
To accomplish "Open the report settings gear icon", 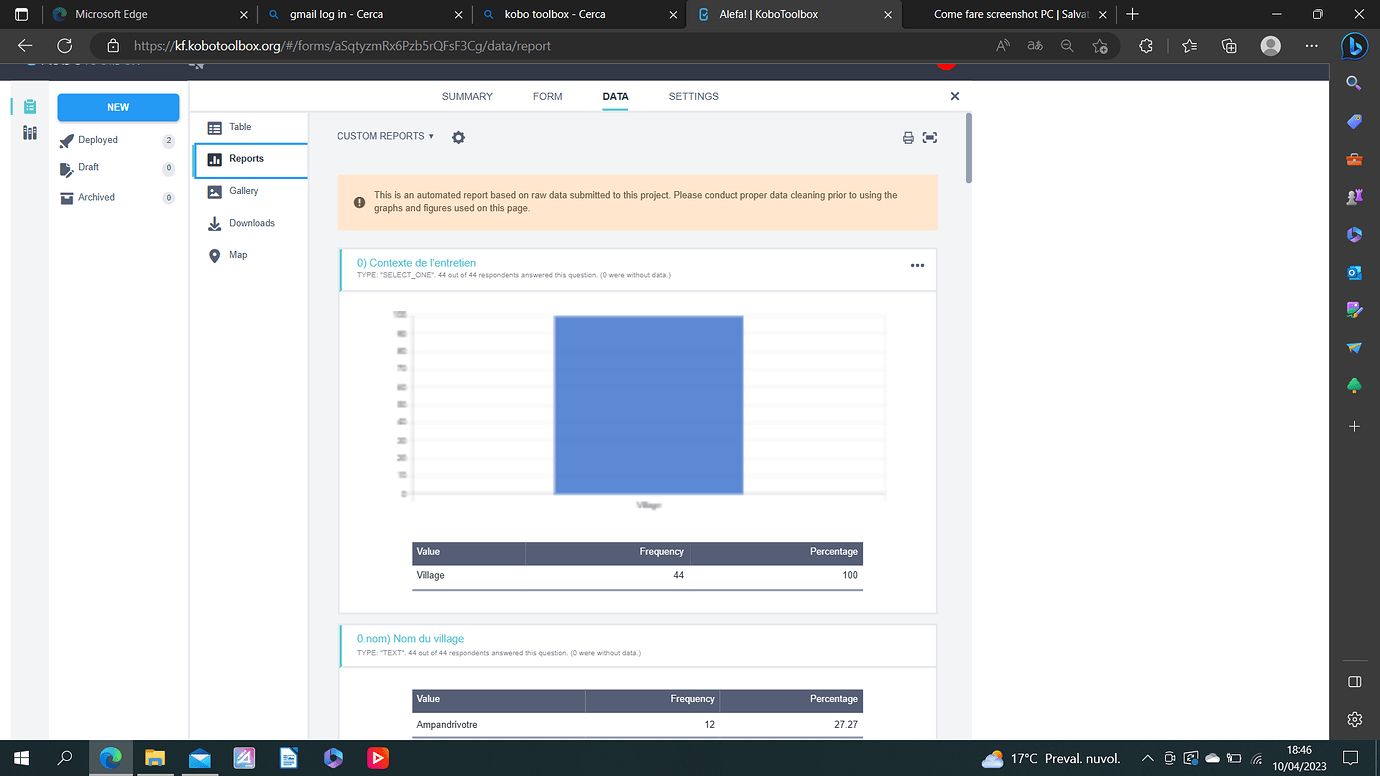I will pos(458,137).
